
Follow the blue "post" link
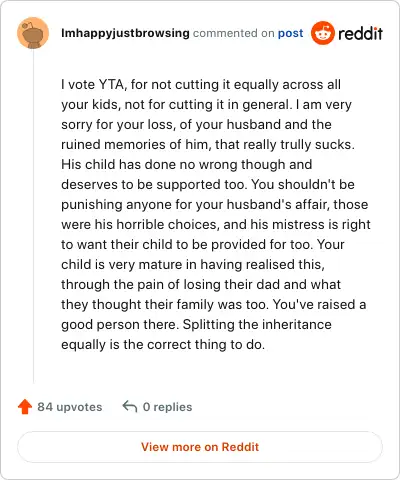(290, 33)
